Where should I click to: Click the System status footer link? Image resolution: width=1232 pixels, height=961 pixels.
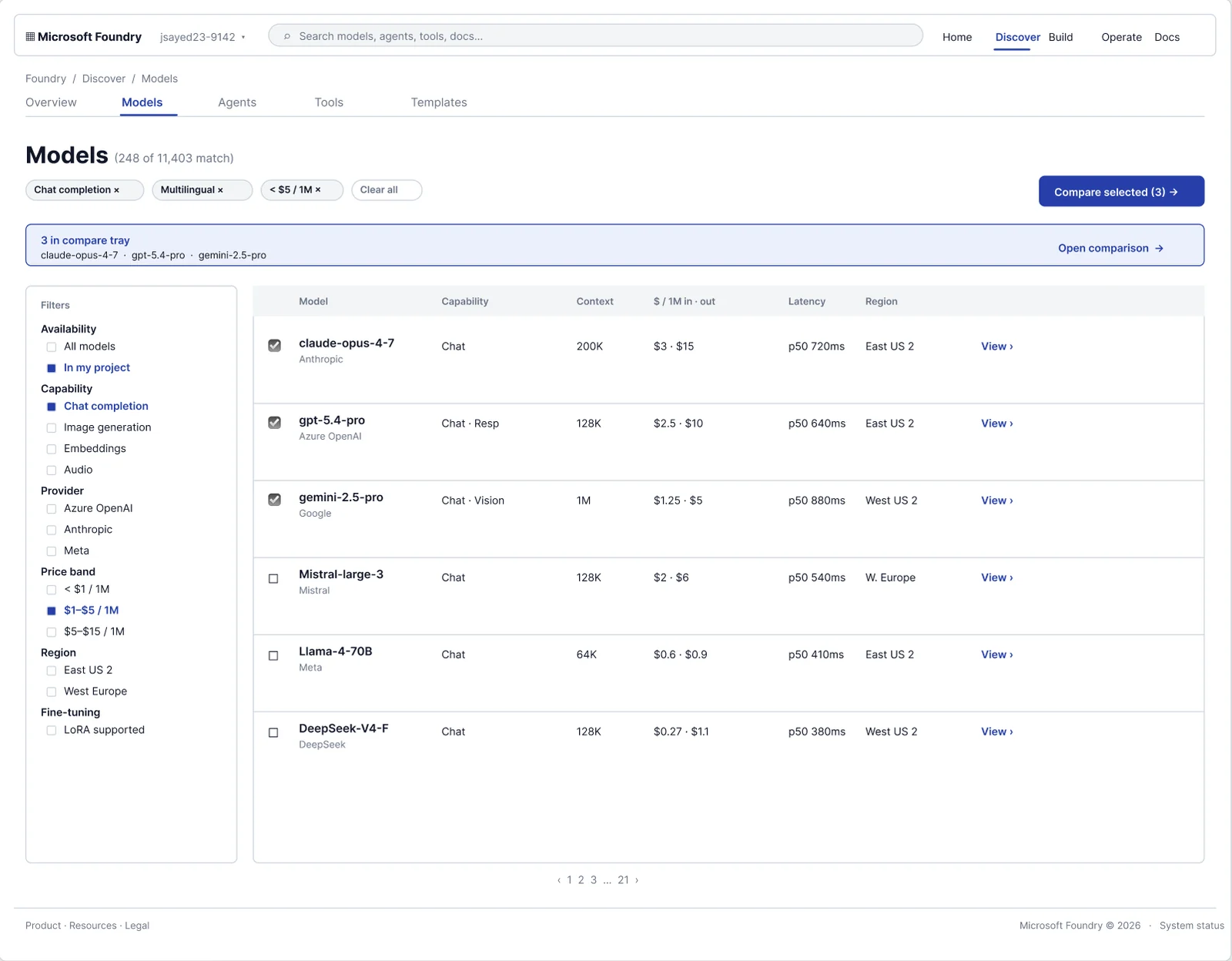point(1191,926)
